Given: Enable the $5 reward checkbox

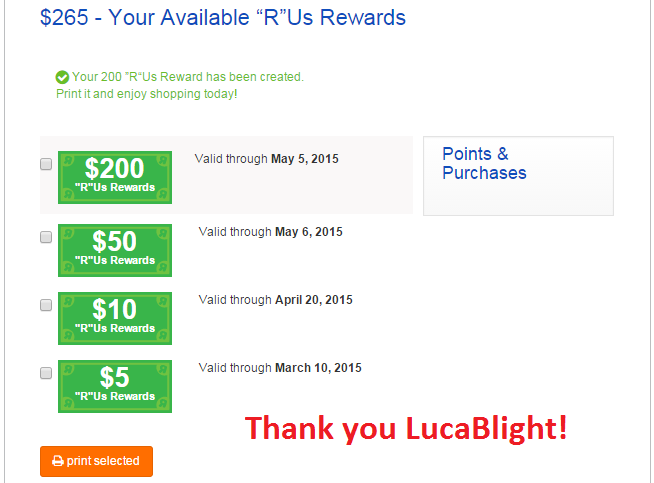Looking at the screenshot, I should pos(46,373).
